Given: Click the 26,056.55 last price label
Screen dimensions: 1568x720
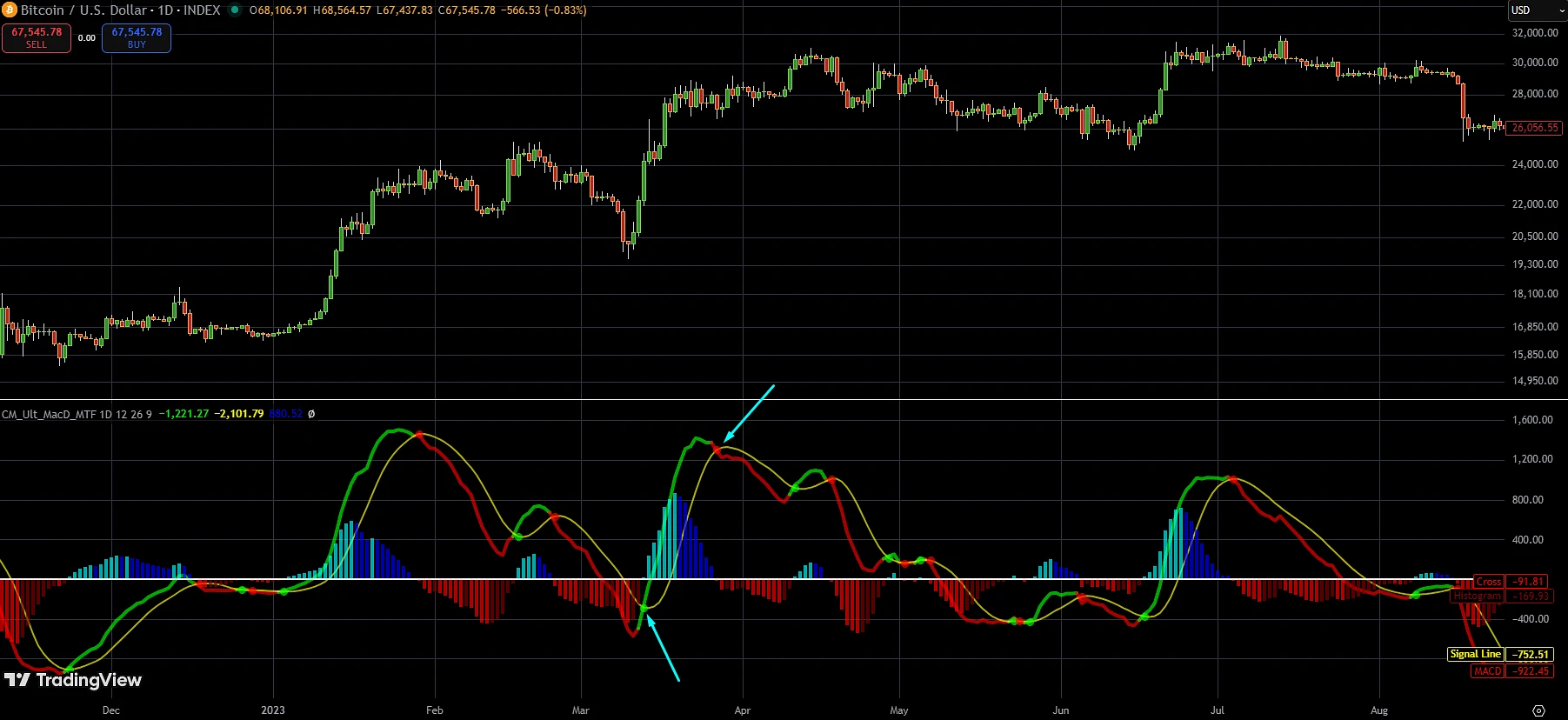Looking at the screenshot, I should tap(1535, 128).
